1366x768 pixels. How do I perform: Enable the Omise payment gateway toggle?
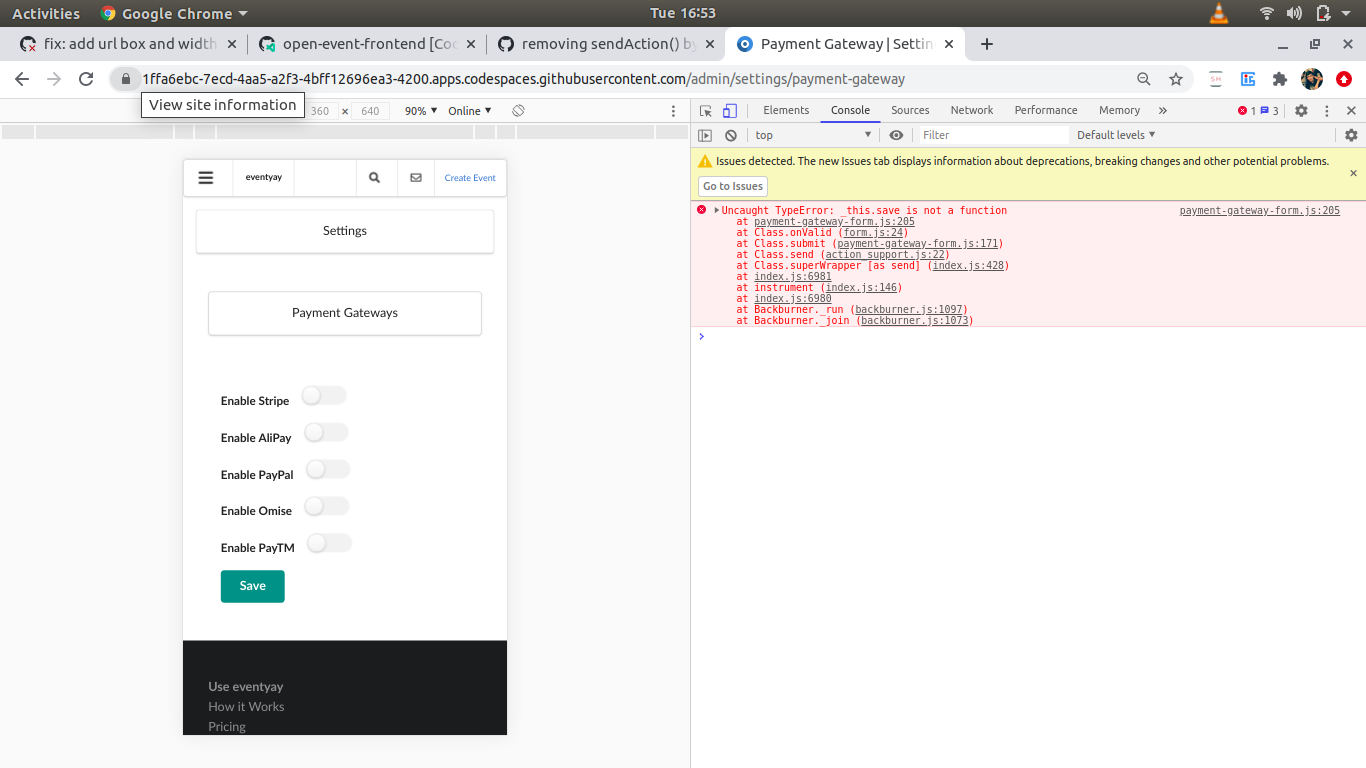pyautogui.click(x=326, y=506)
